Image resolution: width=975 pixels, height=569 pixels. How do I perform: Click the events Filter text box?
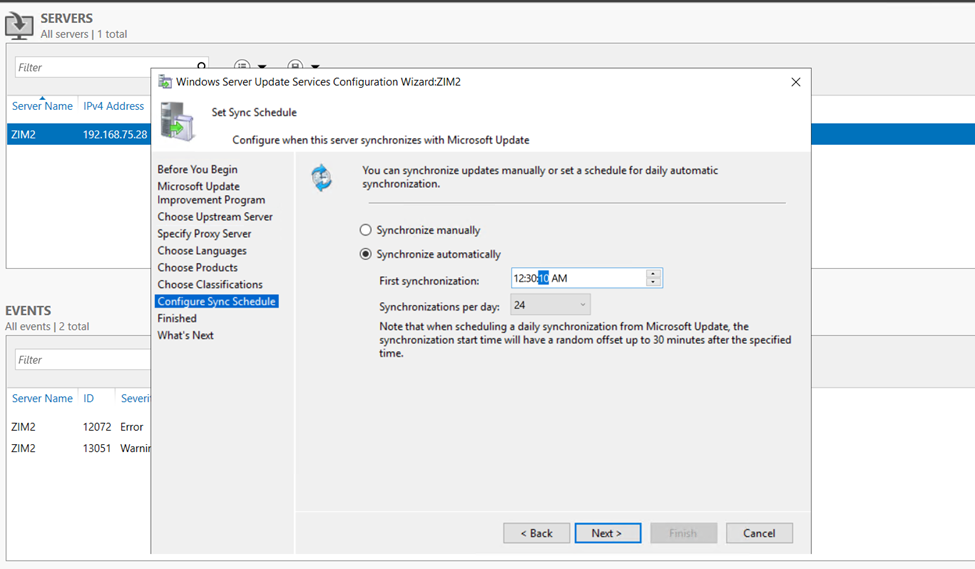pyautogui.click(x=80, y=360)
